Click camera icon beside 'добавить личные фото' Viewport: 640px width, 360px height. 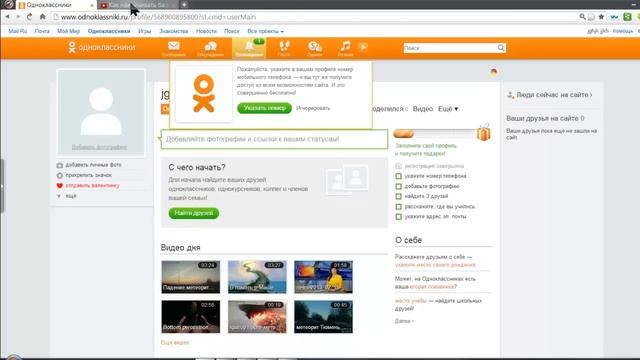60,165
